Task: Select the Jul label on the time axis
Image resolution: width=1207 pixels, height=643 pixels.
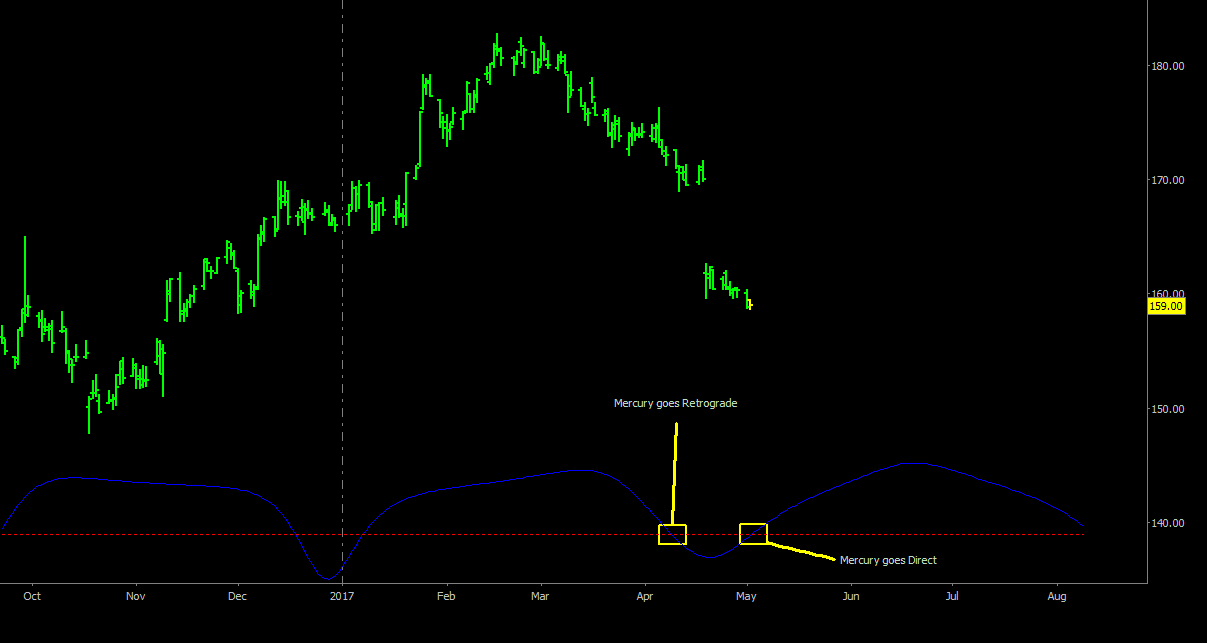Action: pyautogui.click(x=952, y=596)
